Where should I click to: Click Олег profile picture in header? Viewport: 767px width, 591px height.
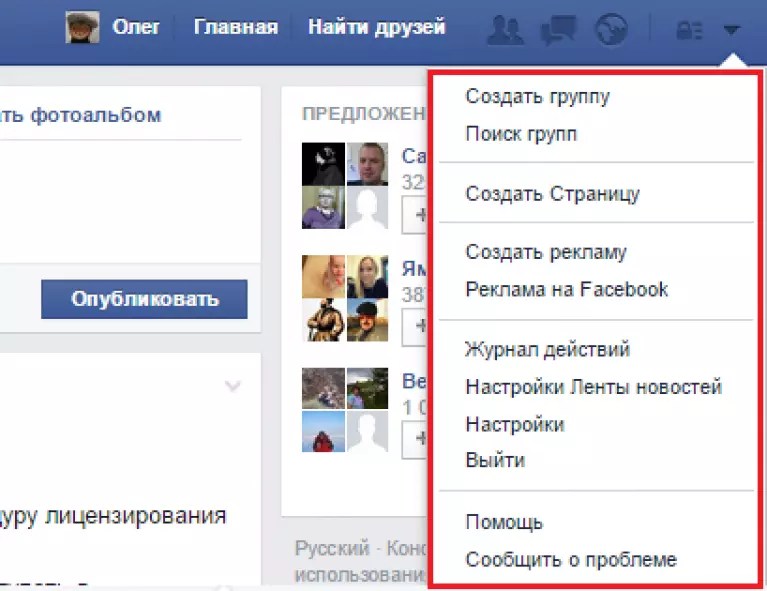pyautogui.click(x=82, y=27)
